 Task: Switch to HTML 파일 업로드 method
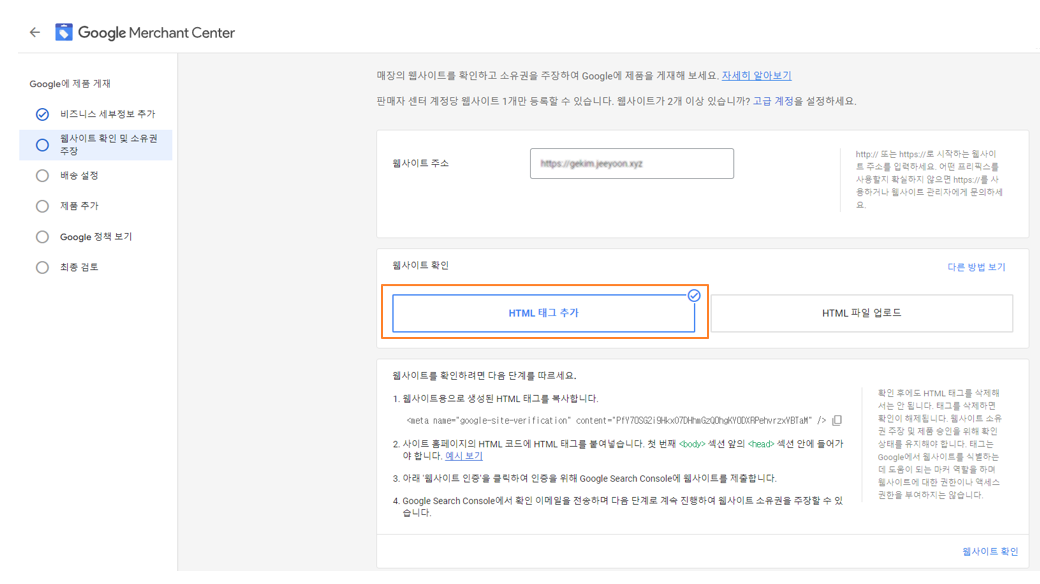tap(861, 313)
